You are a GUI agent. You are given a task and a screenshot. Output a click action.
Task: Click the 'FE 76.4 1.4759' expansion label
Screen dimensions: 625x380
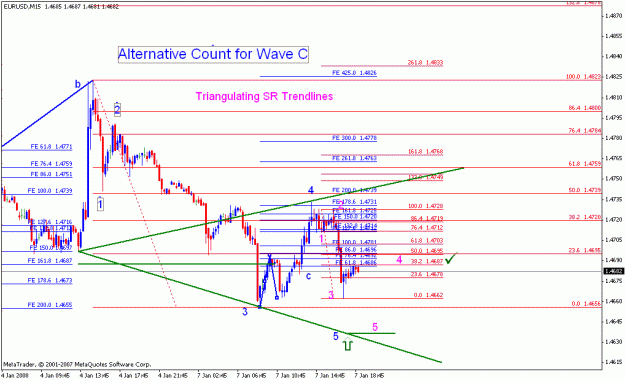(x=51, y=163)
